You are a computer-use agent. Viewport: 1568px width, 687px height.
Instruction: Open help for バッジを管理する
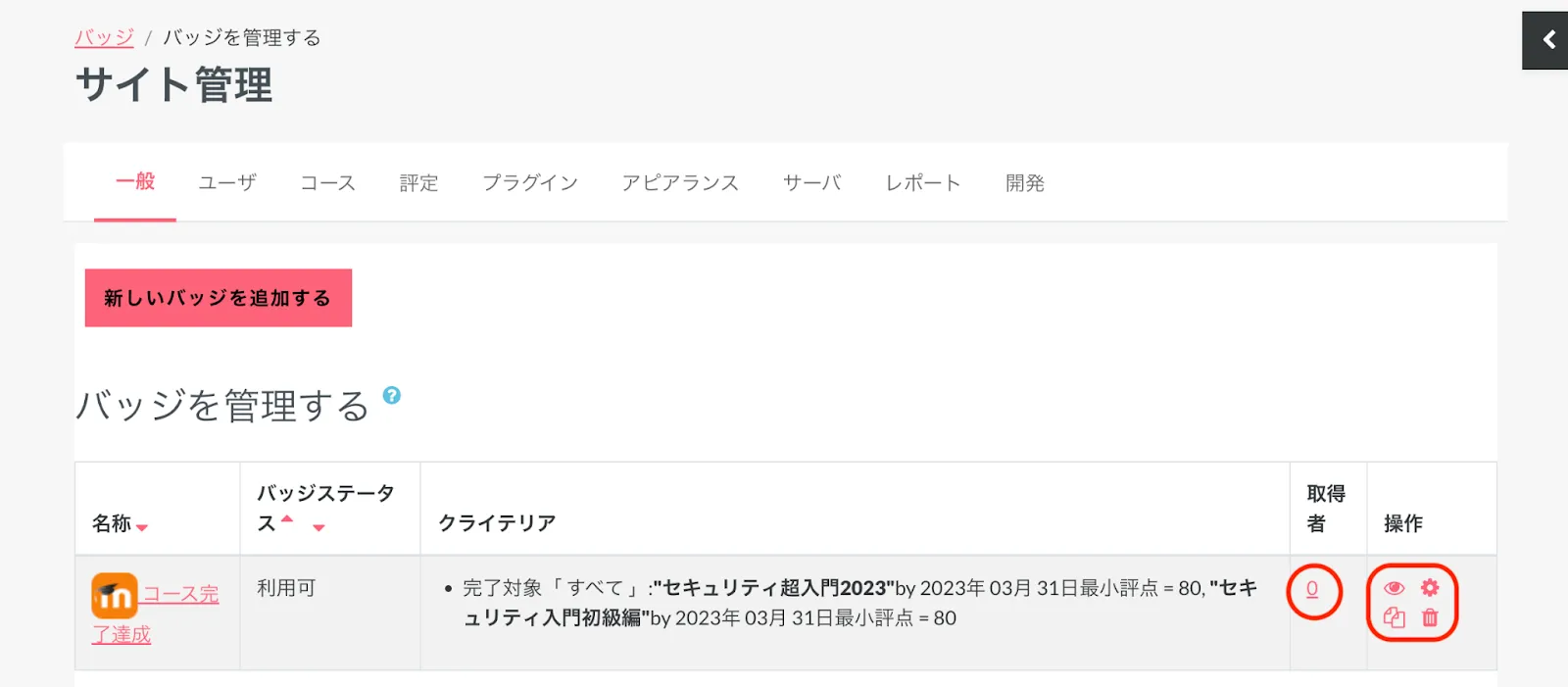[392, 395]
